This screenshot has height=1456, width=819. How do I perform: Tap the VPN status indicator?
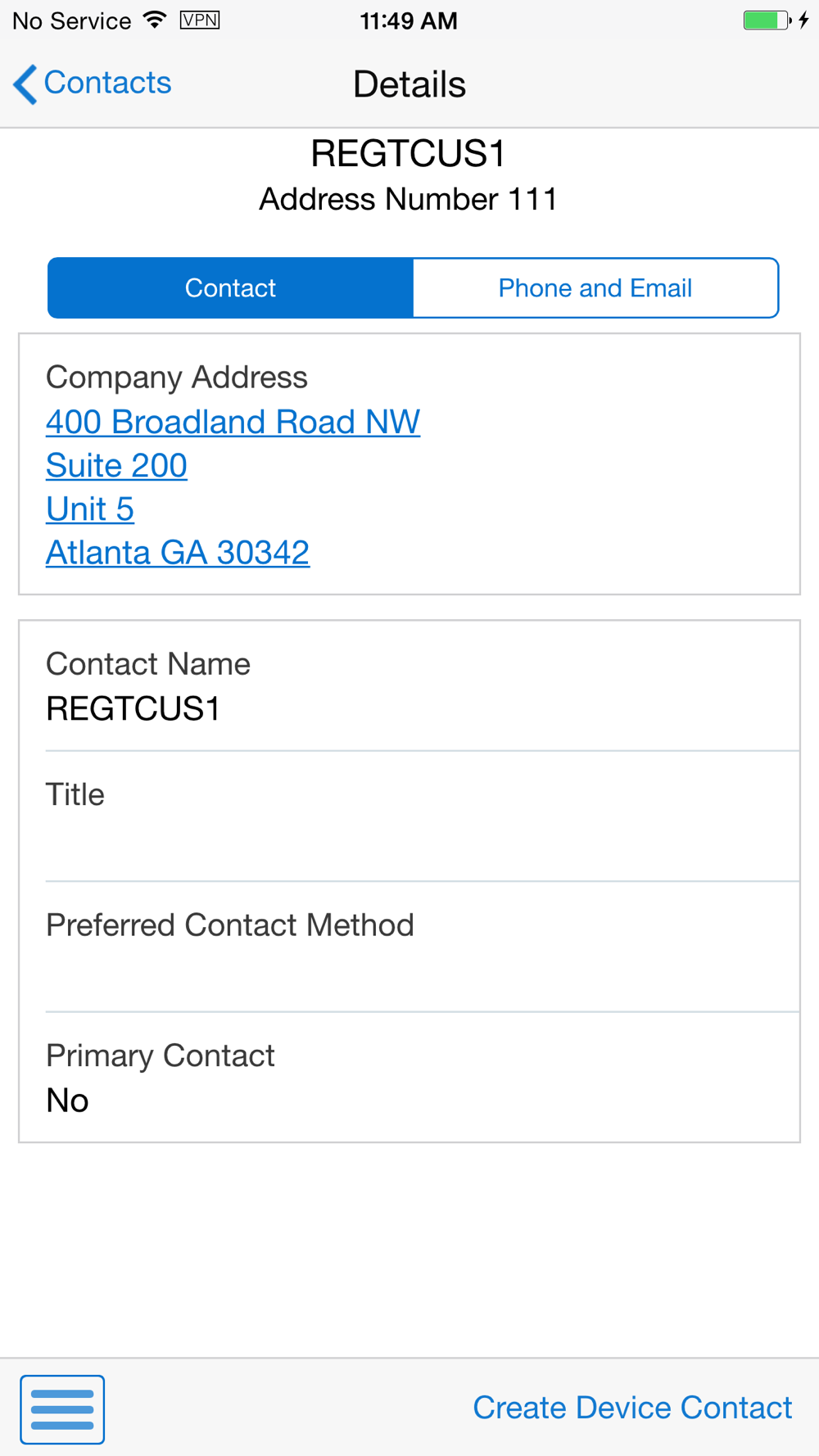tap(200, 20)
